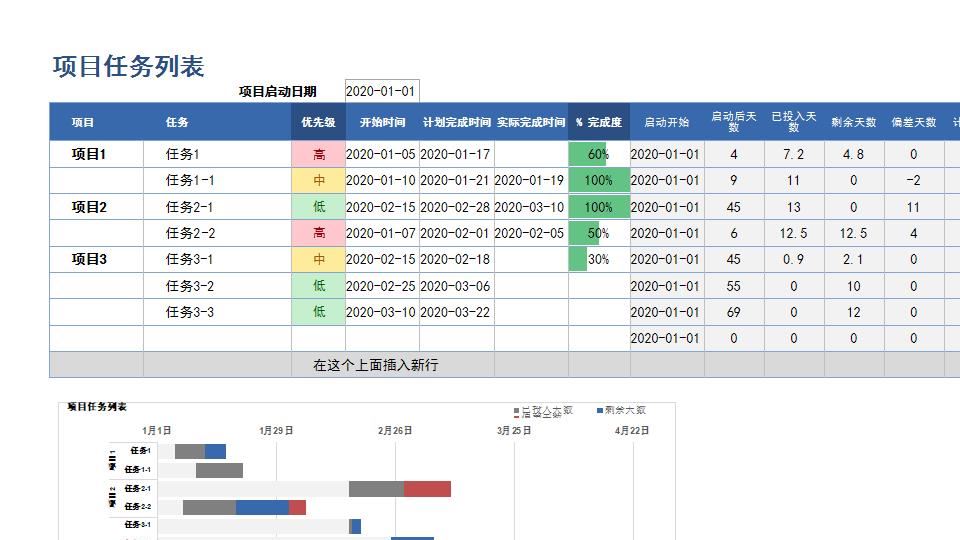Select the gray bar of 任务1-1 in chart

219,470
